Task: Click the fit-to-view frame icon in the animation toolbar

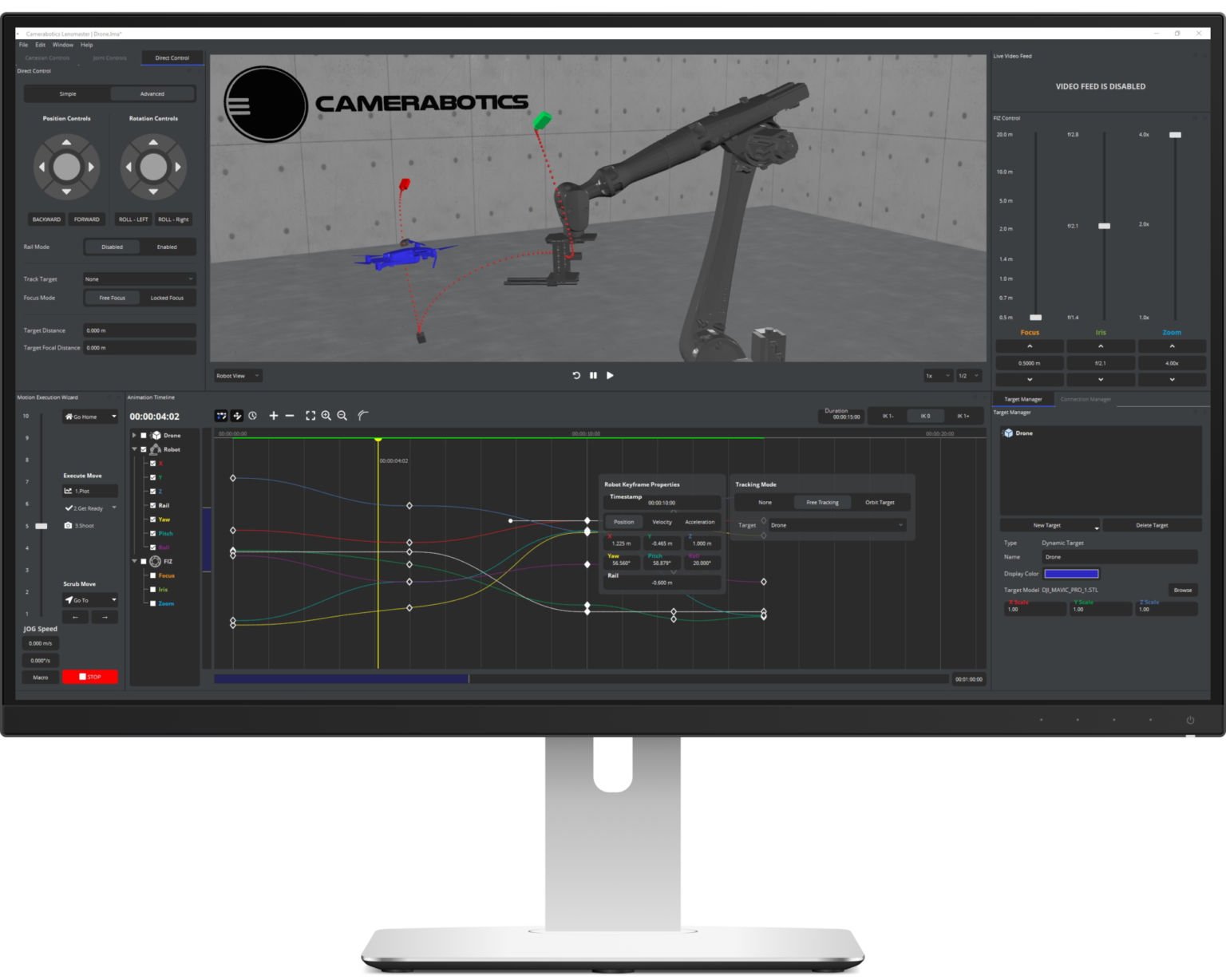Action: tap(311, 416)
